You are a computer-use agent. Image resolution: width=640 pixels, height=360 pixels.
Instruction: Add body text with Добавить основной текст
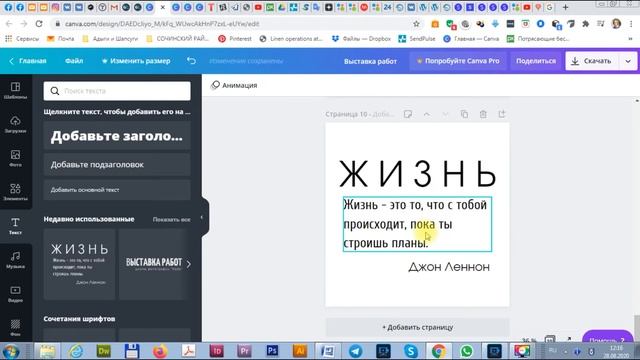pyautogui.click(x=117, y=190)
